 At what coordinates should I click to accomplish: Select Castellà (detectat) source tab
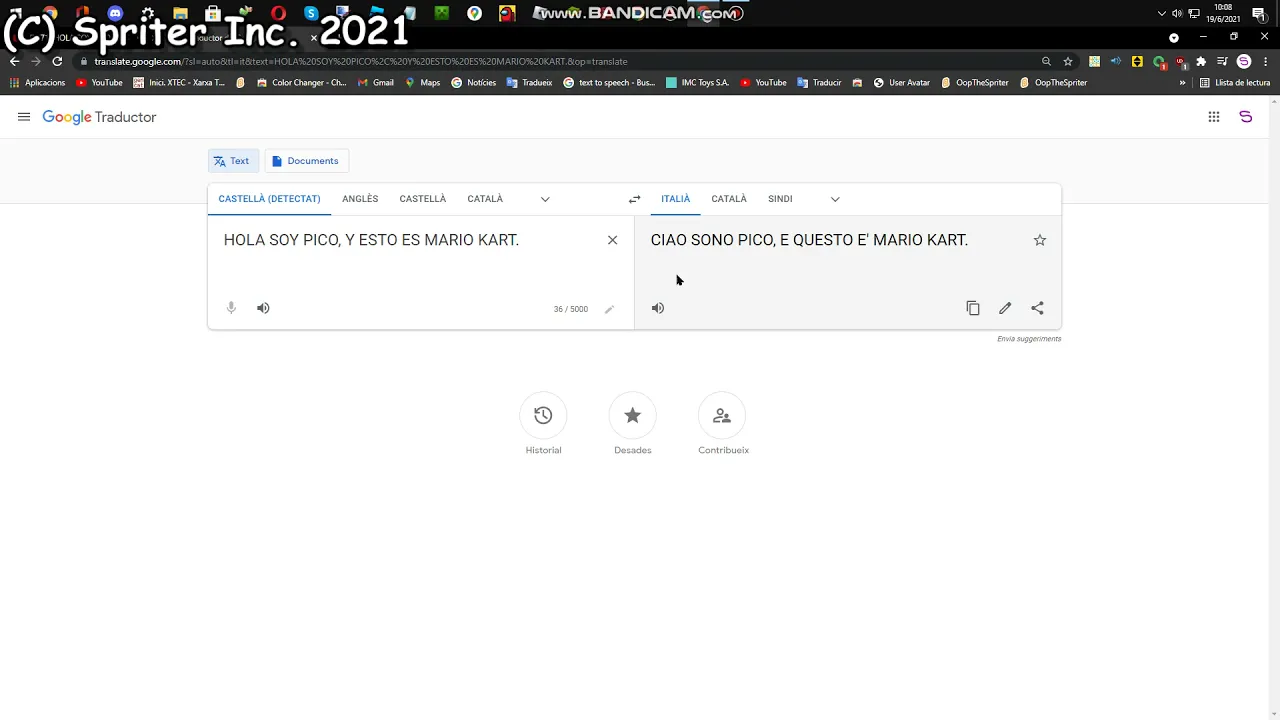(x=269, y=199)
